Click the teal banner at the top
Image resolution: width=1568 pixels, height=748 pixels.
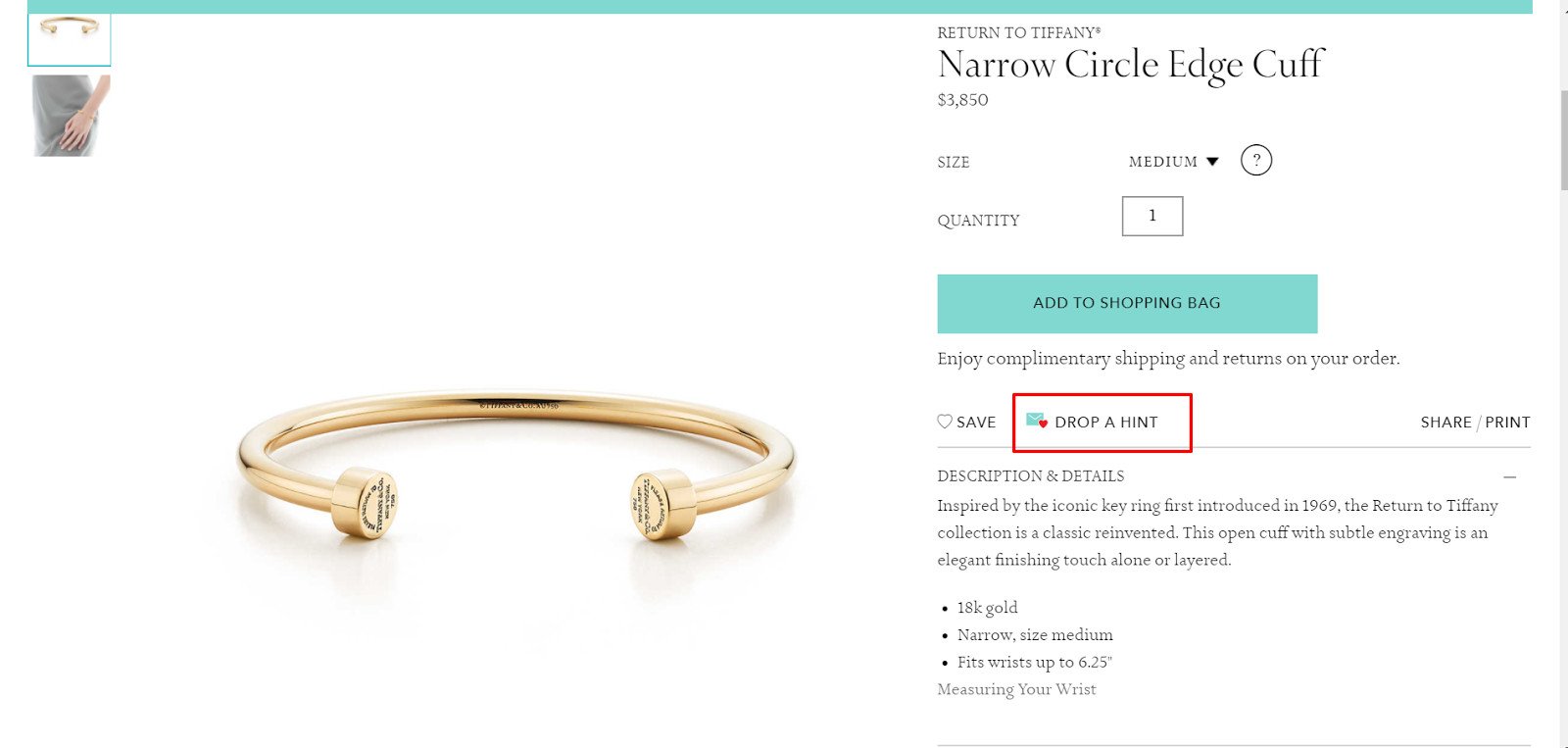[x=764, y=6]
